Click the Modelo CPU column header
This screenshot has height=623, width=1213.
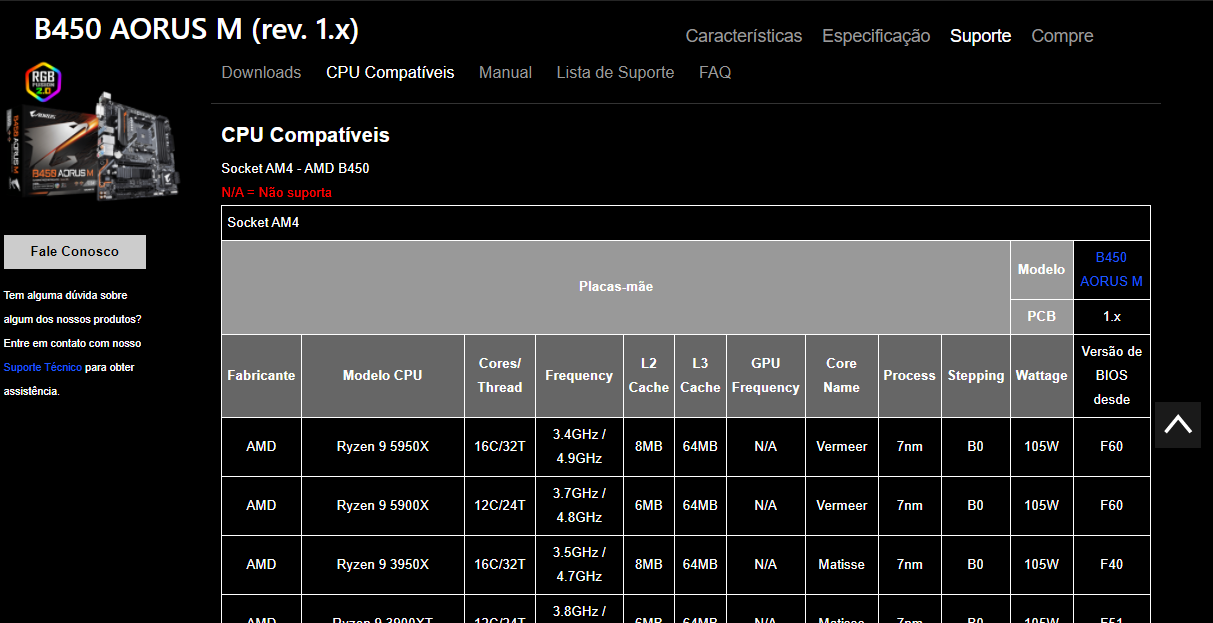(x=383, y=376)
